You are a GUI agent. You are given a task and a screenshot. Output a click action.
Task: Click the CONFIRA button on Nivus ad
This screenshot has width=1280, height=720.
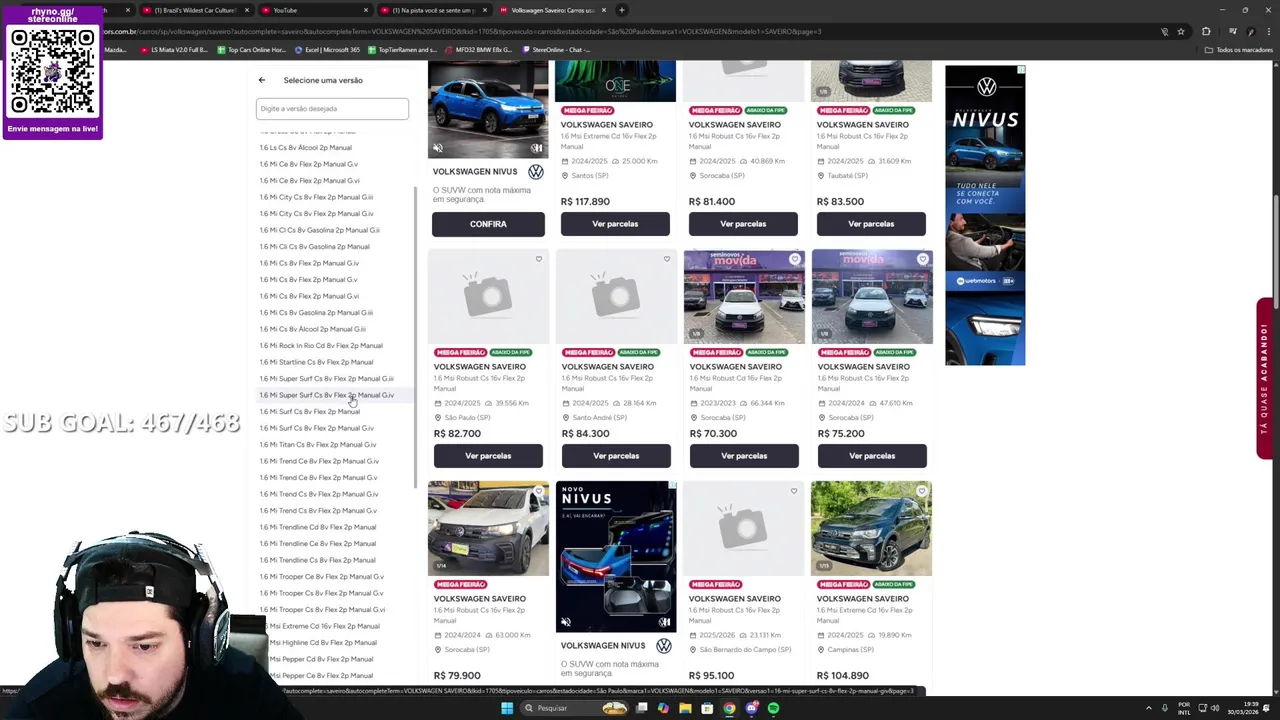(488, 224)
